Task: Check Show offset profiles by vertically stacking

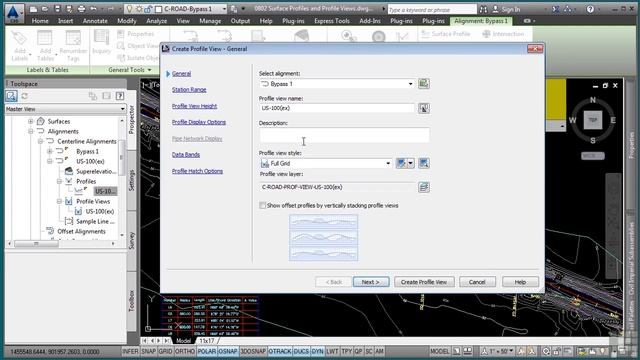Action: pyautogui.click(x=262, y=205)
